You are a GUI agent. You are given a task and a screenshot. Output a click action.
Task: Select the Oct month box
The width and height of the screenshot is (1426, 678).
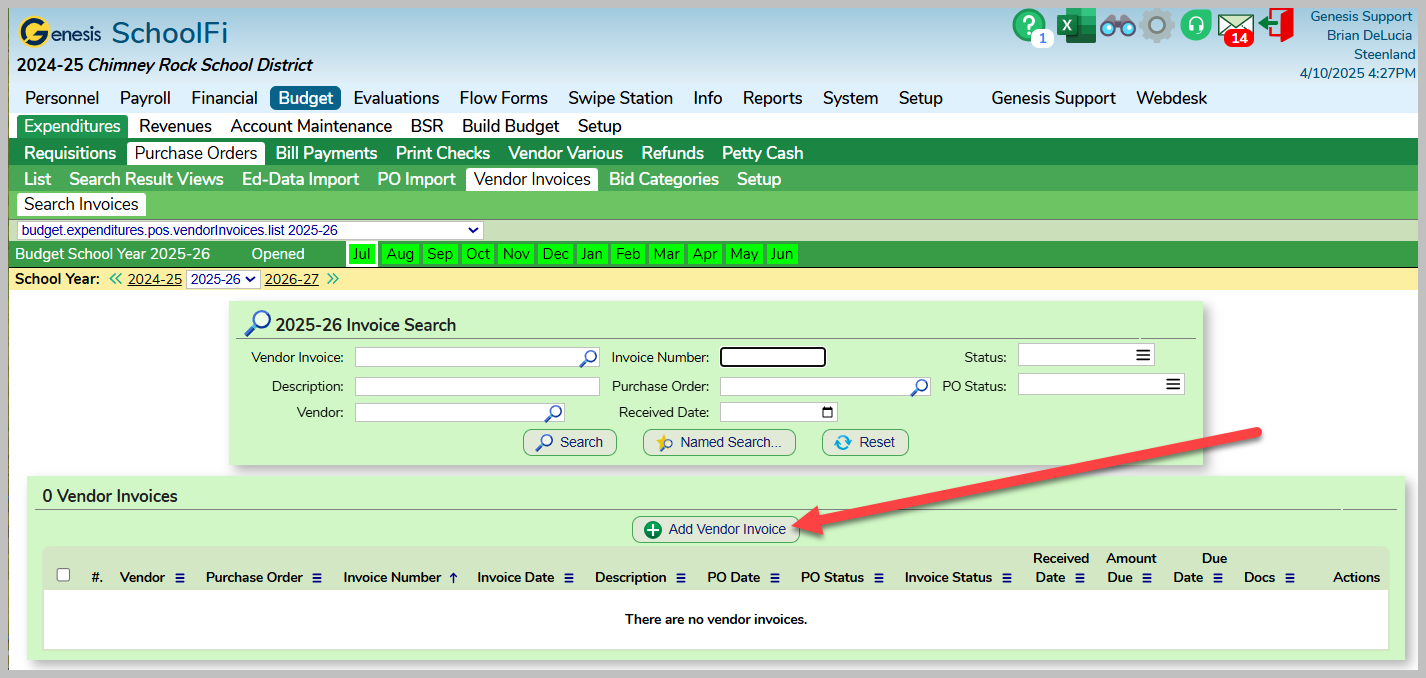pyautogui.click(x=478, y=254)
